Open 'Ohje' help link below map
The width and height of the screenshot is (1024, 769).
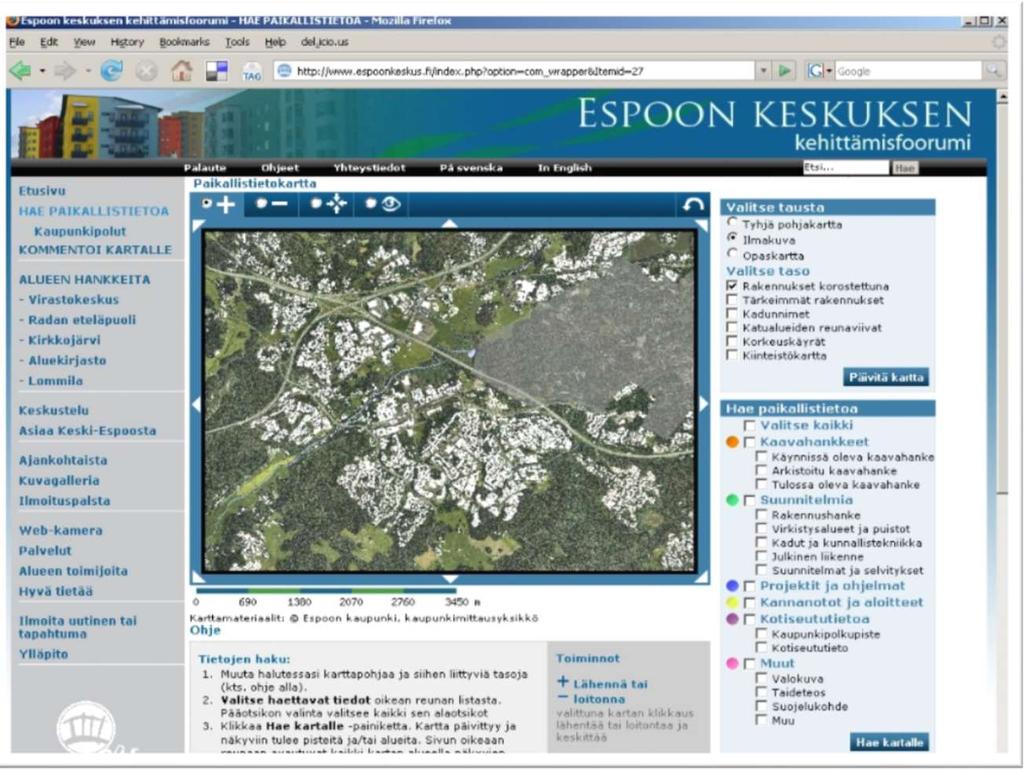click(x=205, y=630)
